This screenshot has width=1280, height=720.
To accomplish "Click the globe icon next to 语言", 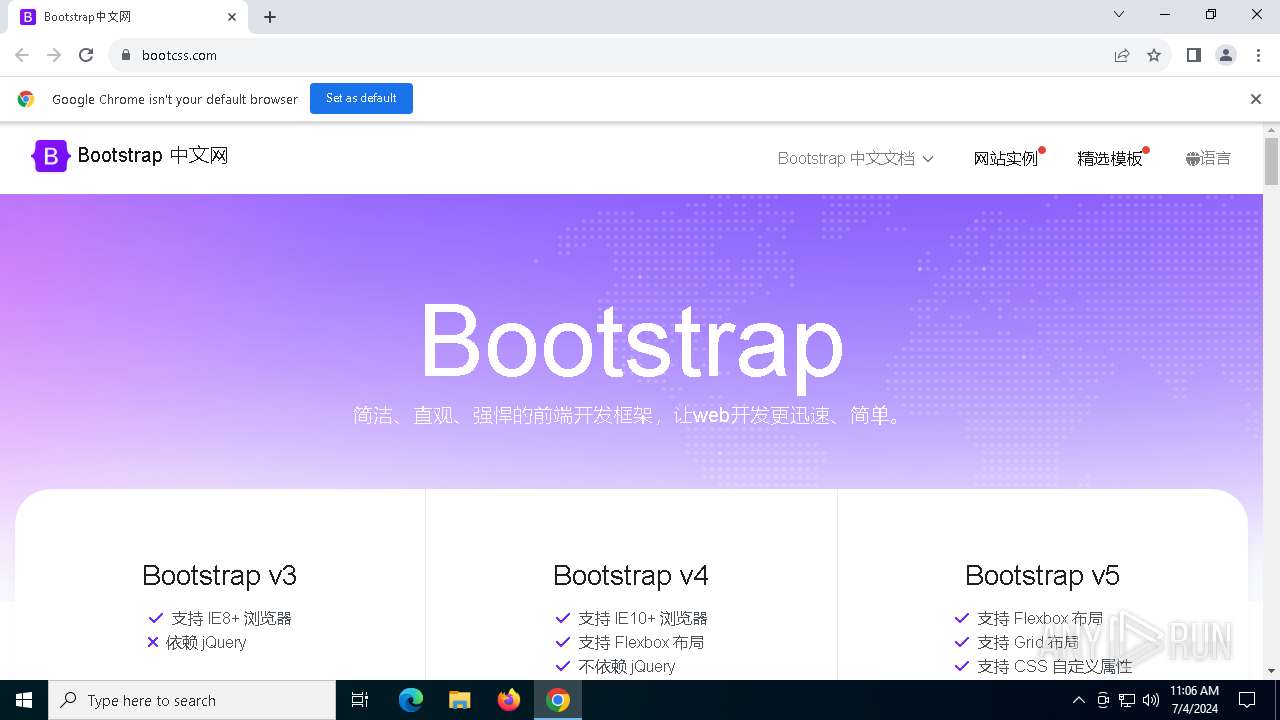I will (1192, 159).
